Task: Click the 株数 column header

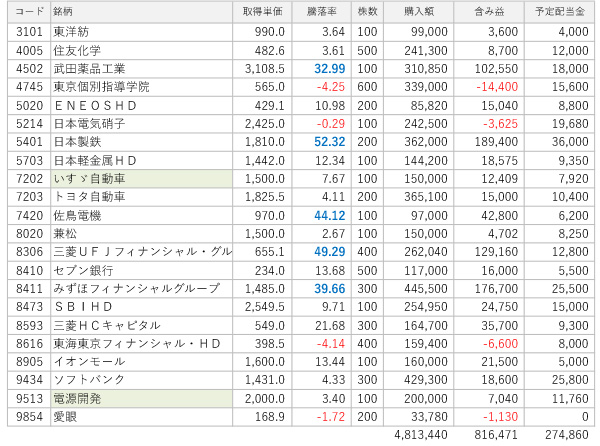Action: [x=367, y=12]
